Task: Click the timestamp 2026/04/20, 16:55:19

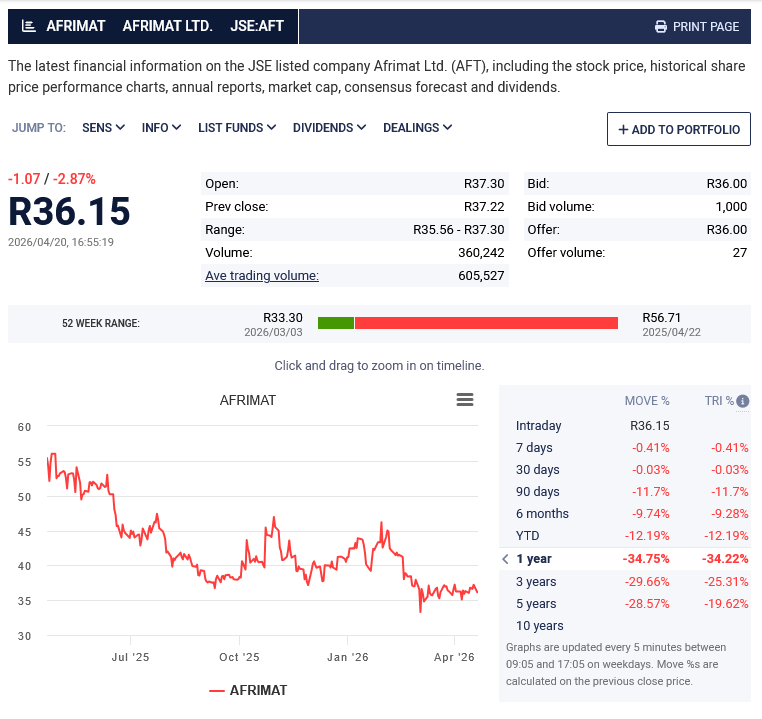Action: 61,242
